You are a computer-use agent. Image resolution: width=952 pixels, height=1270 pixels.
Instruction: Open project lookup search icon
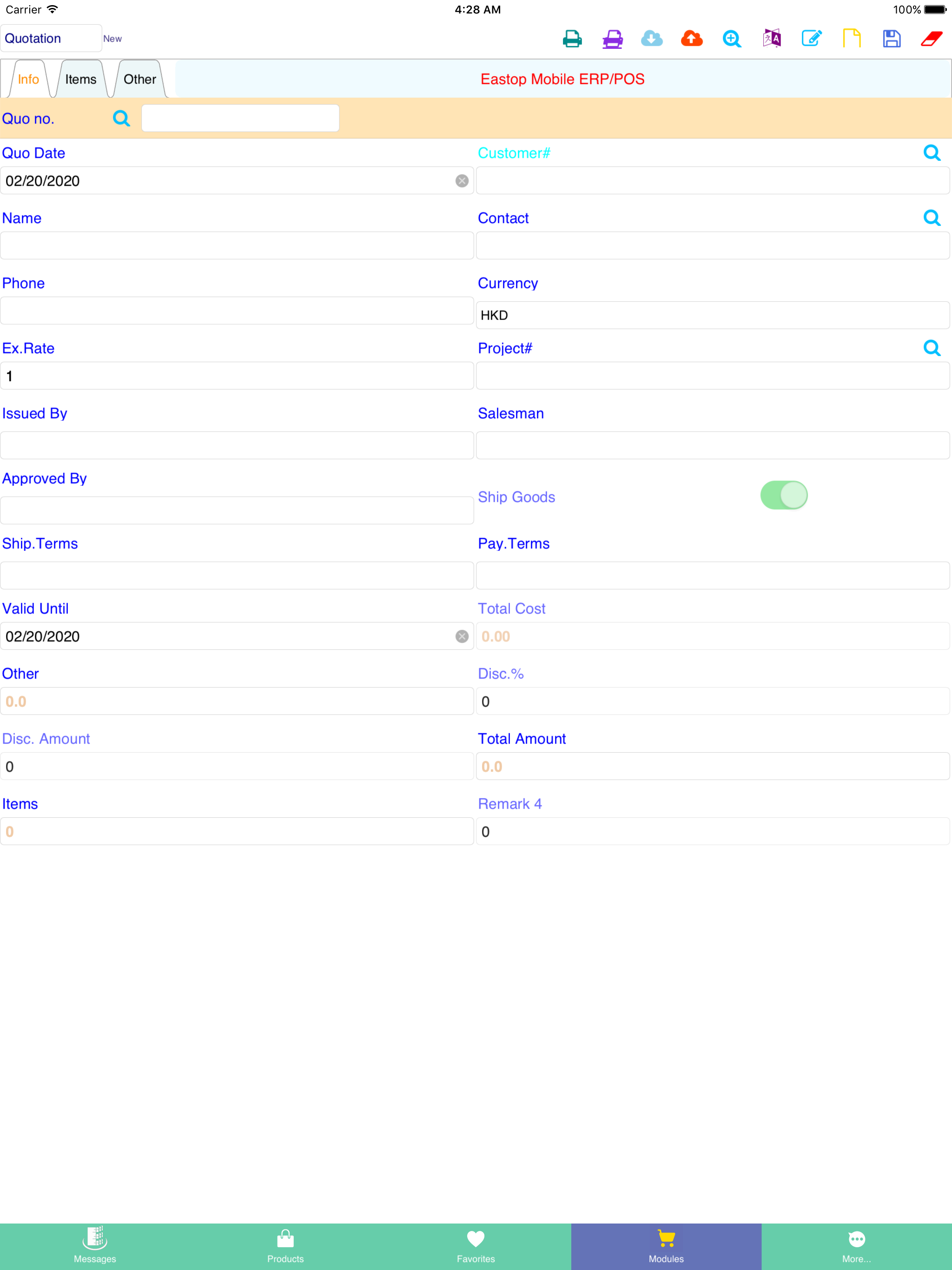coord(932,348)
